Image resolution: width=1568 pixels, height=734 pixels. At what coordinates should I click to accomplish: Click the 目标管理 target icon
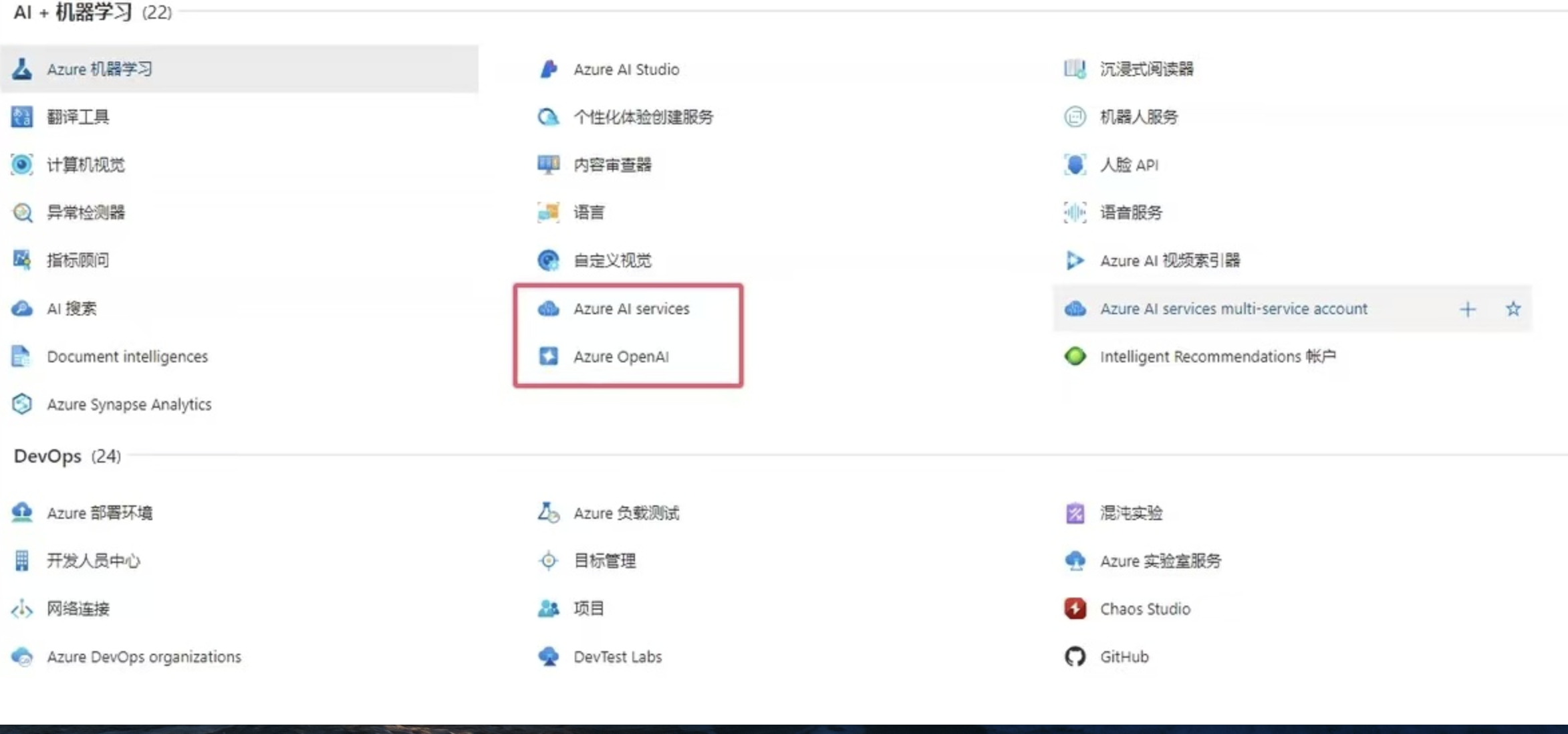click(x=549, y=561)
